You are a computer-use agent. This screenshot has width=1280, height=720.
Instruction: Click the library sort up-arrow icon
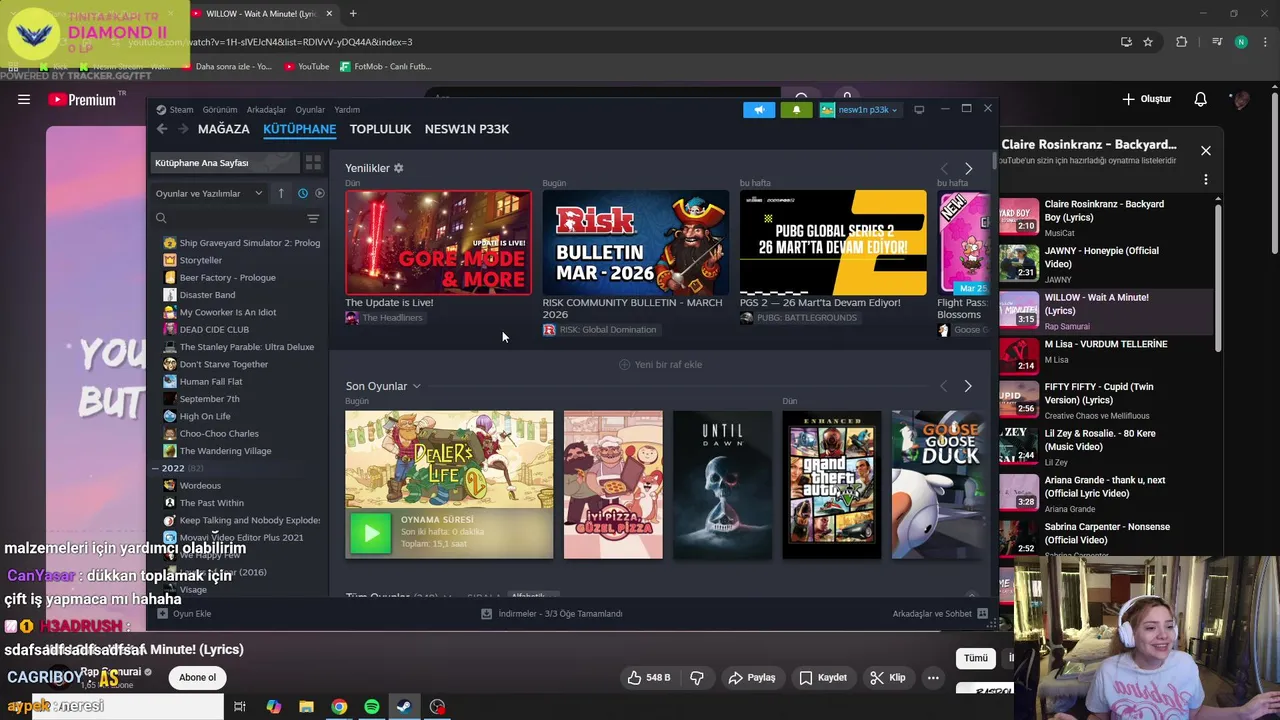(x=281, y=193)
